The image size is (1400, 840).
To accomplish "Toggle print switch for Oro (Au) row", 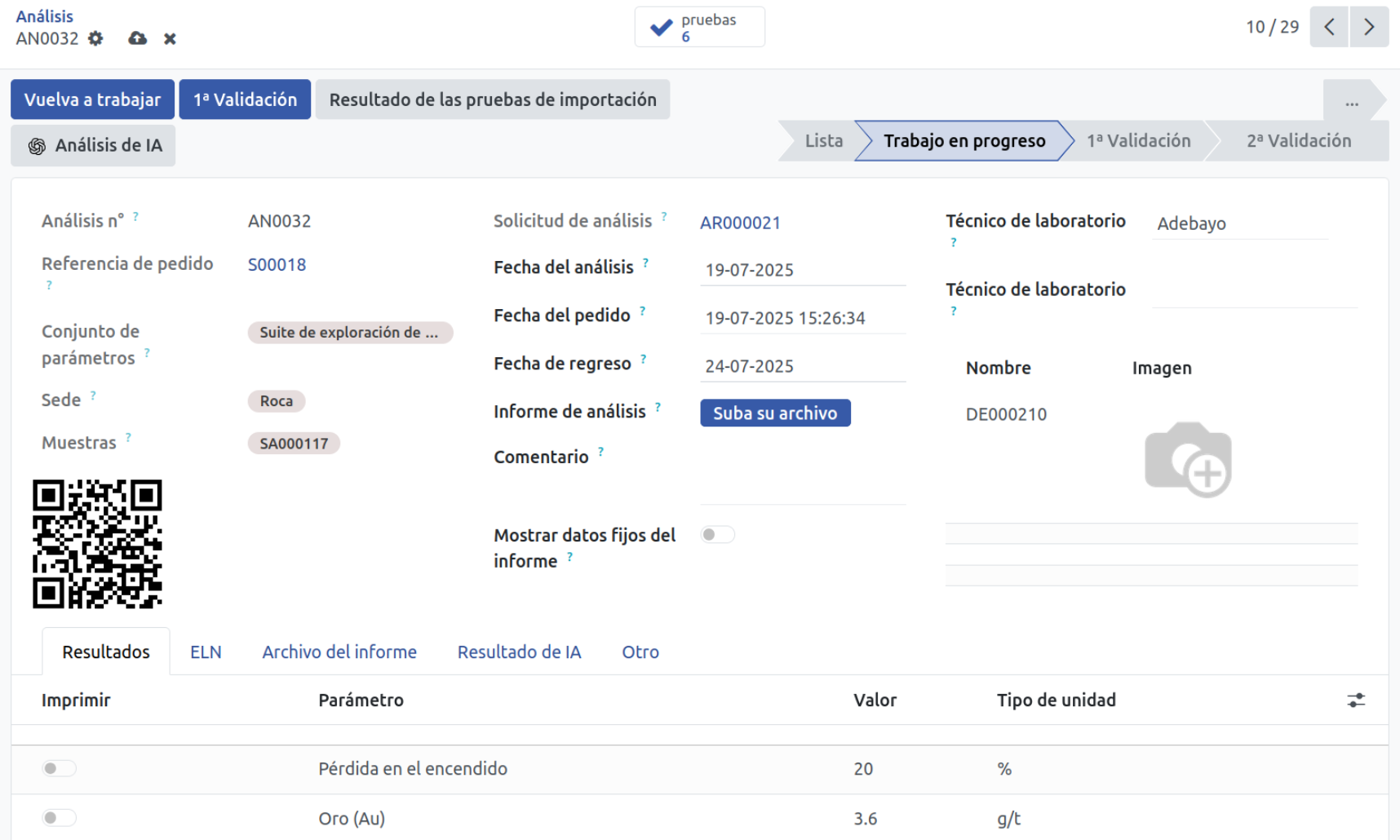I will [59, 817].
